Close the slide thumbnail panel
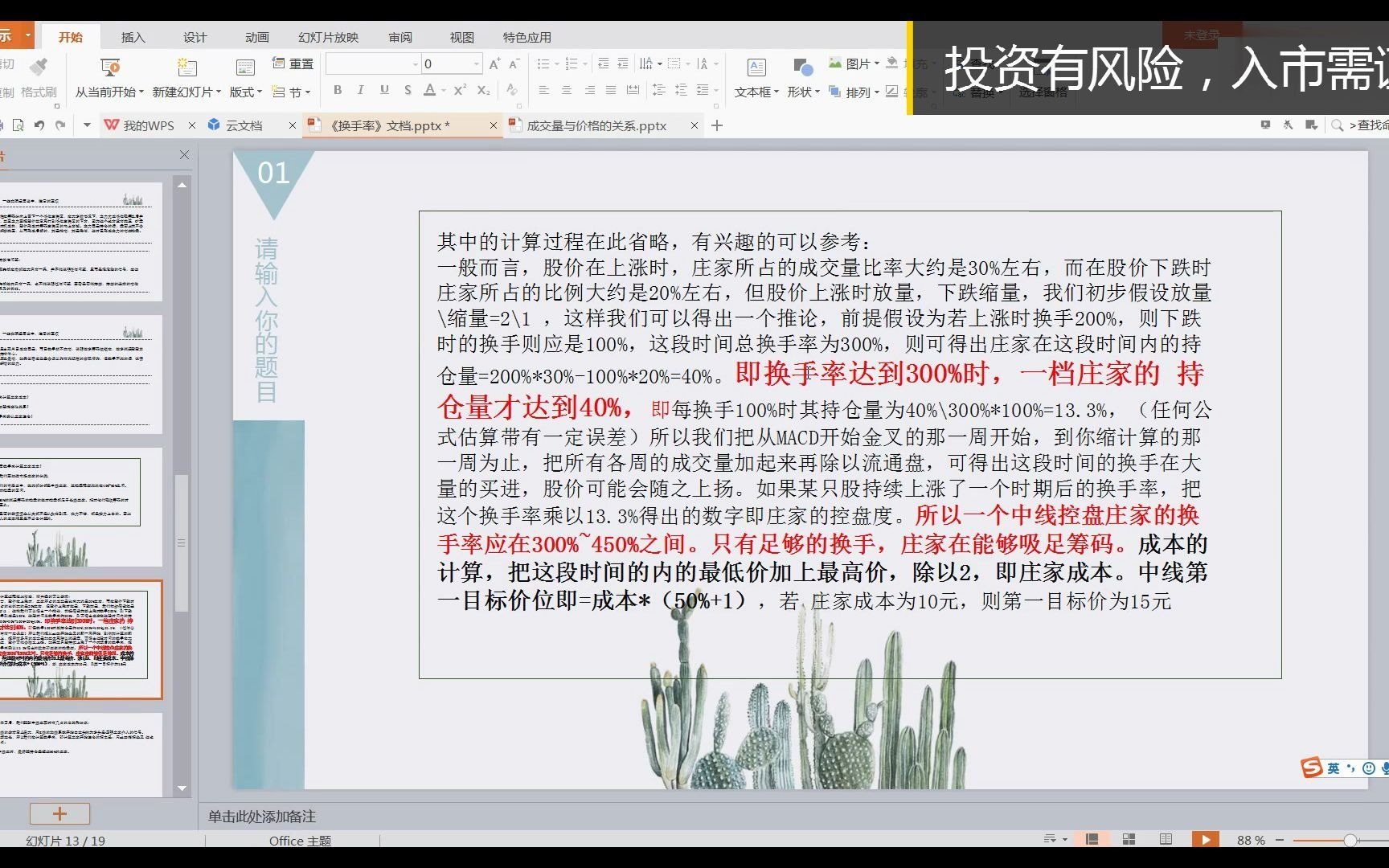Screen dimensions: 1389x868 [x=184, y=155]
